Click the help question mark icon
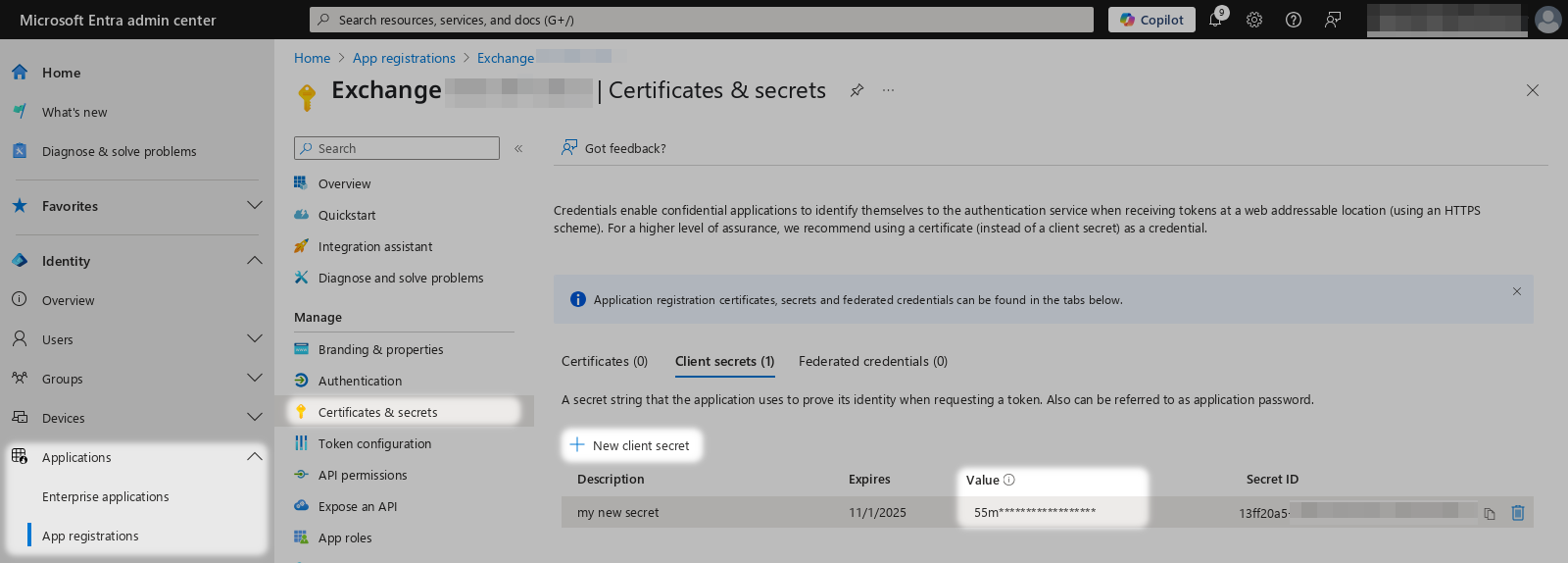 (1294, 20)
